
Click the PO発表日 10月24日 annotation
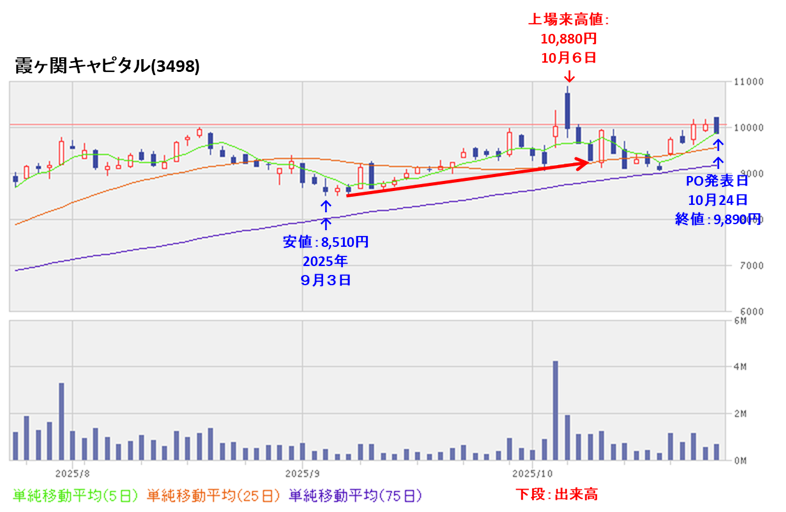(716, 191)
